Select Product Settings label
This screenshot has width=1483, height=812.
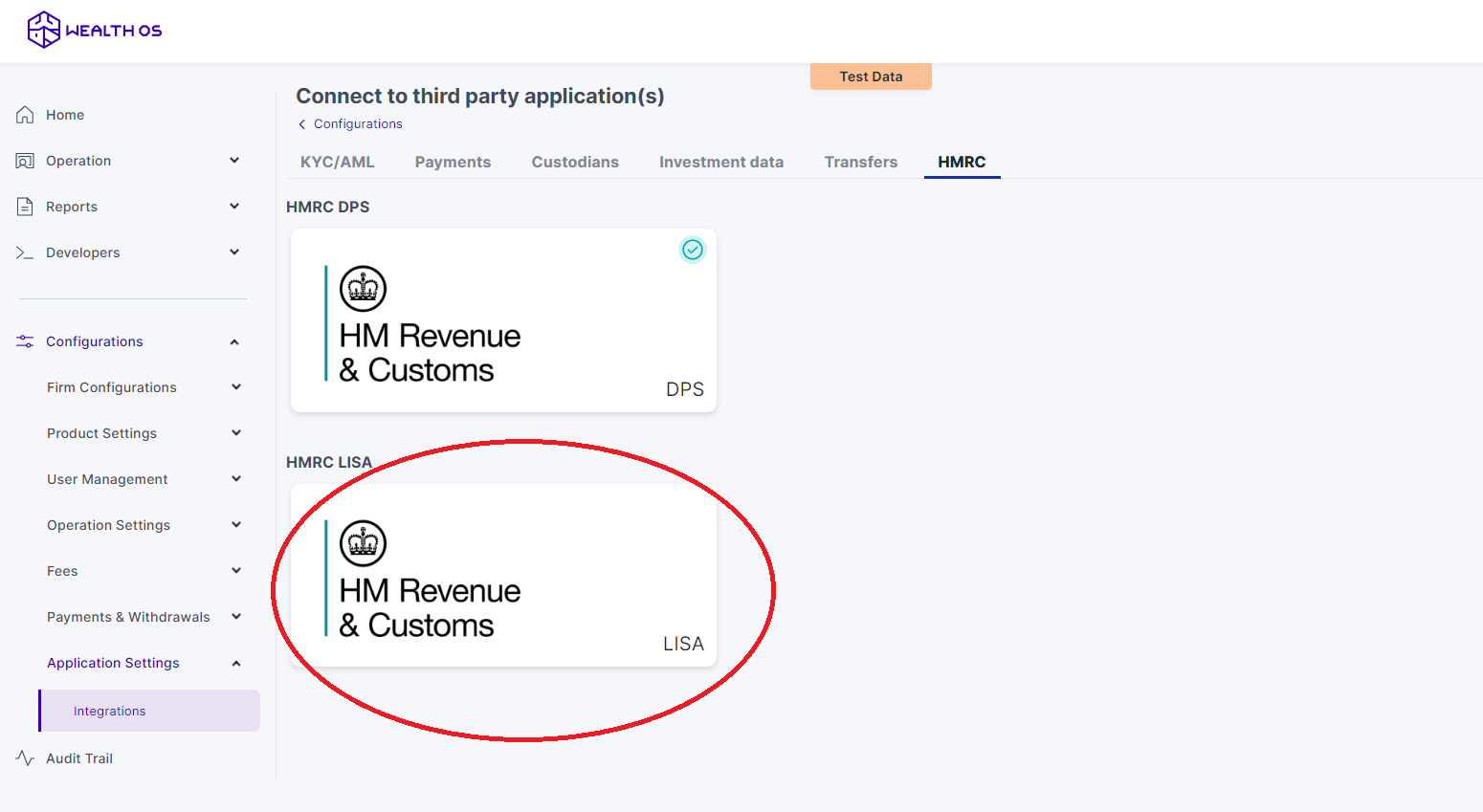point(101,433)
